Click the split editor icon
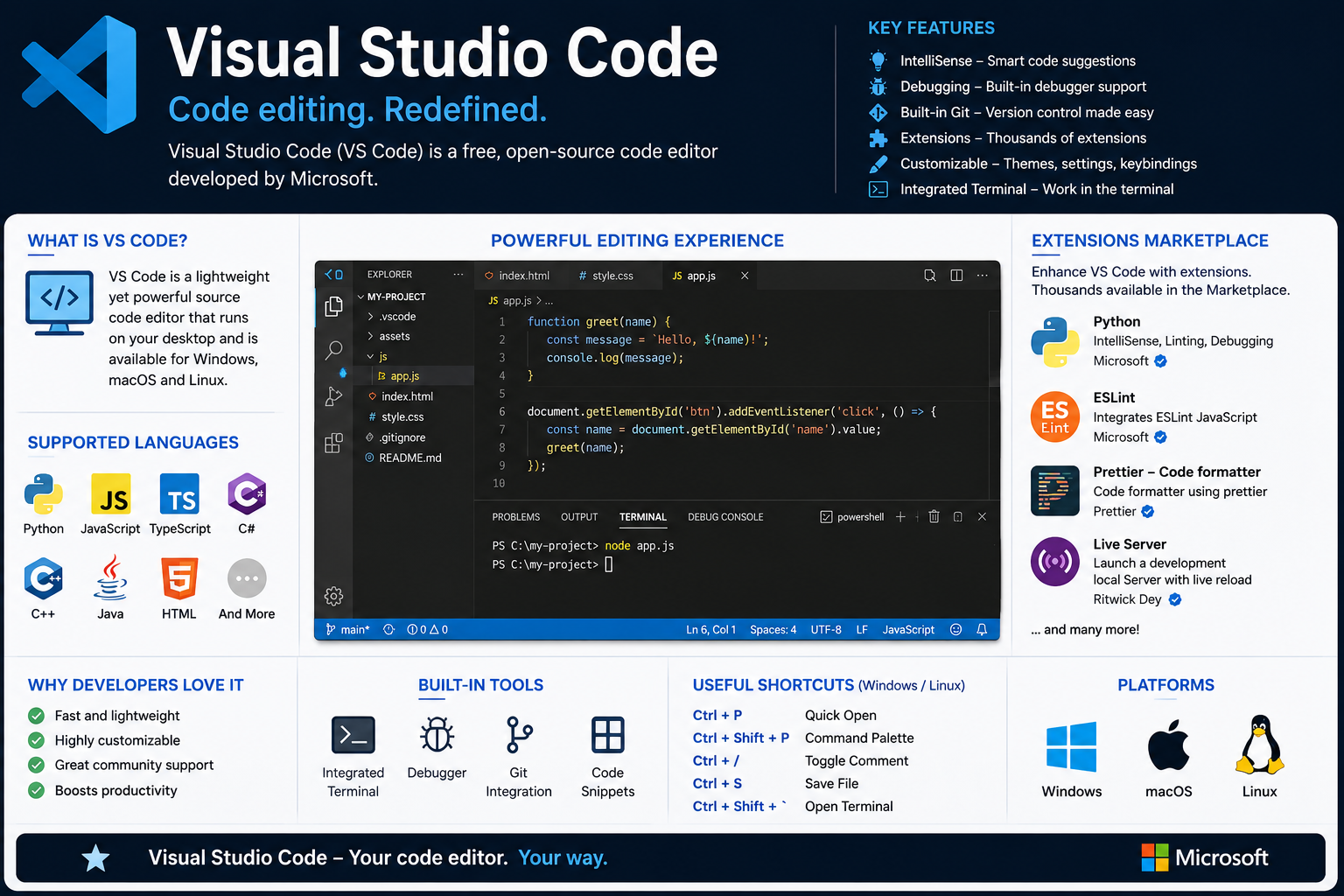The width and height of the screenshot is (1344, 896). tap(956, 276)
